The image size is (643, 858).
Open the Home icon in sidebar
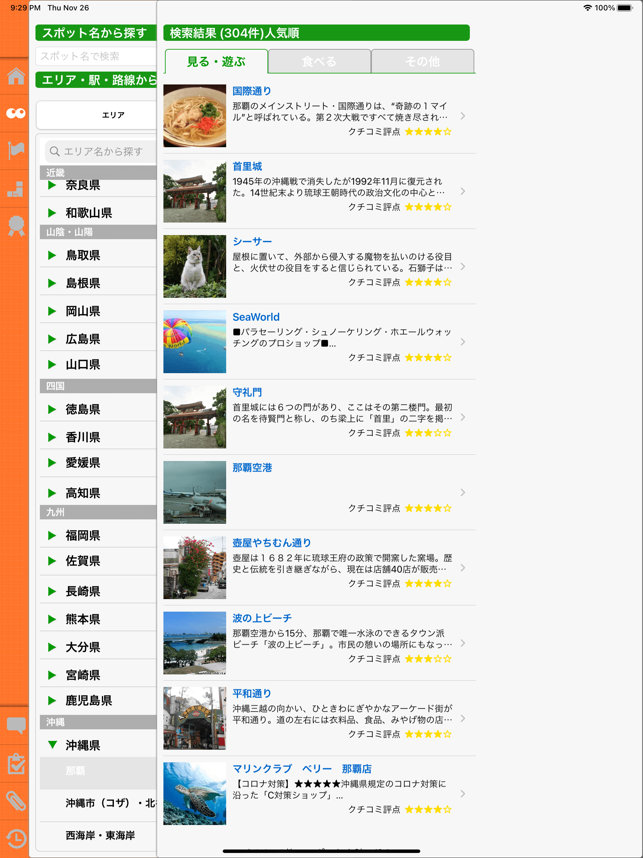click(16, 76)
